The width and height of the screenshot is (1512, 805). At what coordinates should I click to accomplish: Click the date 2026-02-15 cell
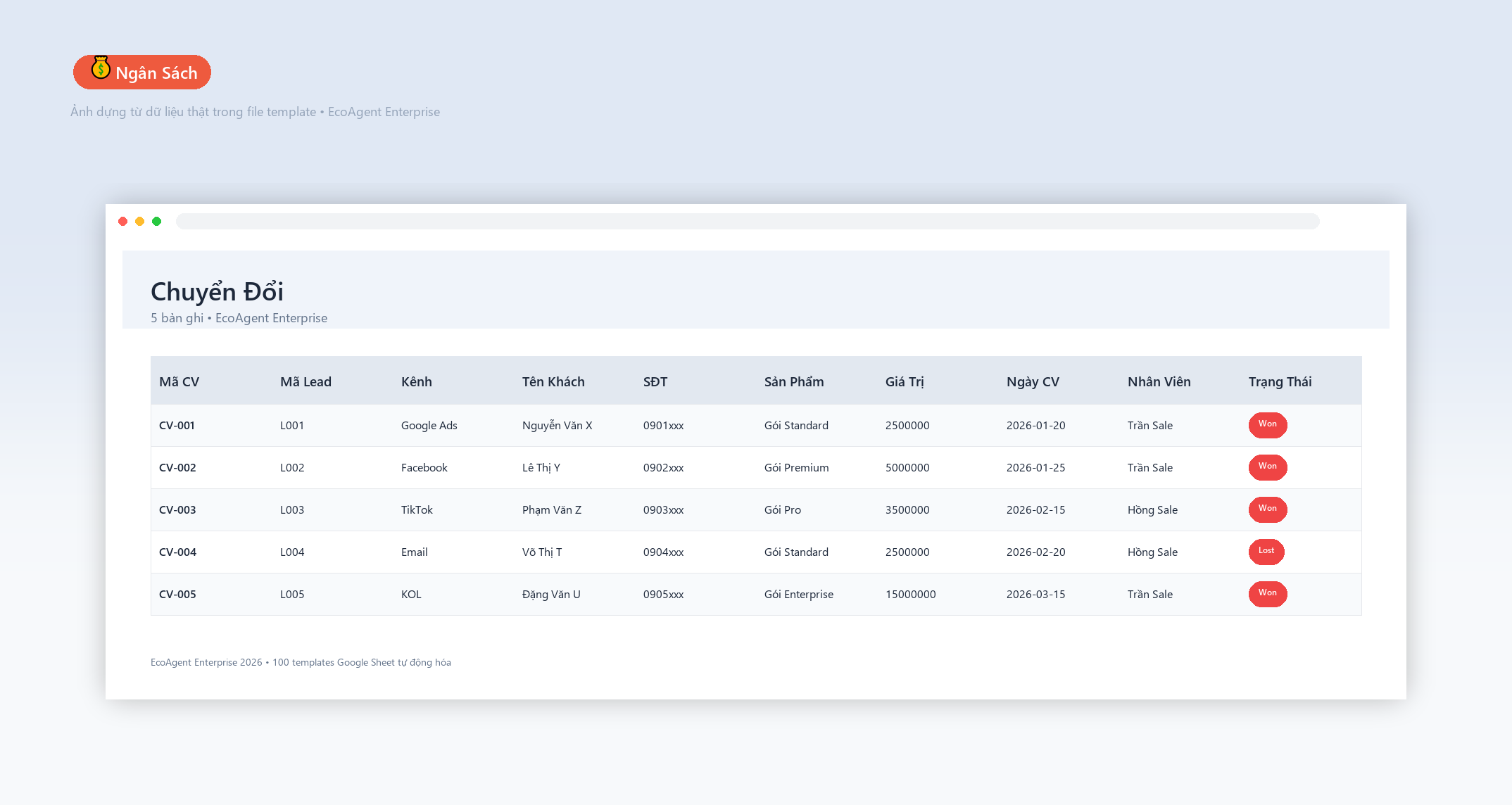tap(1036, 509)
